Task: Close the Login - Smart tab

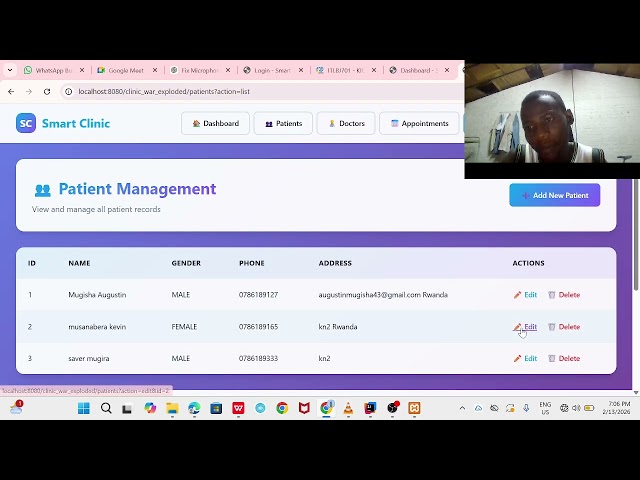Action: 301,70
